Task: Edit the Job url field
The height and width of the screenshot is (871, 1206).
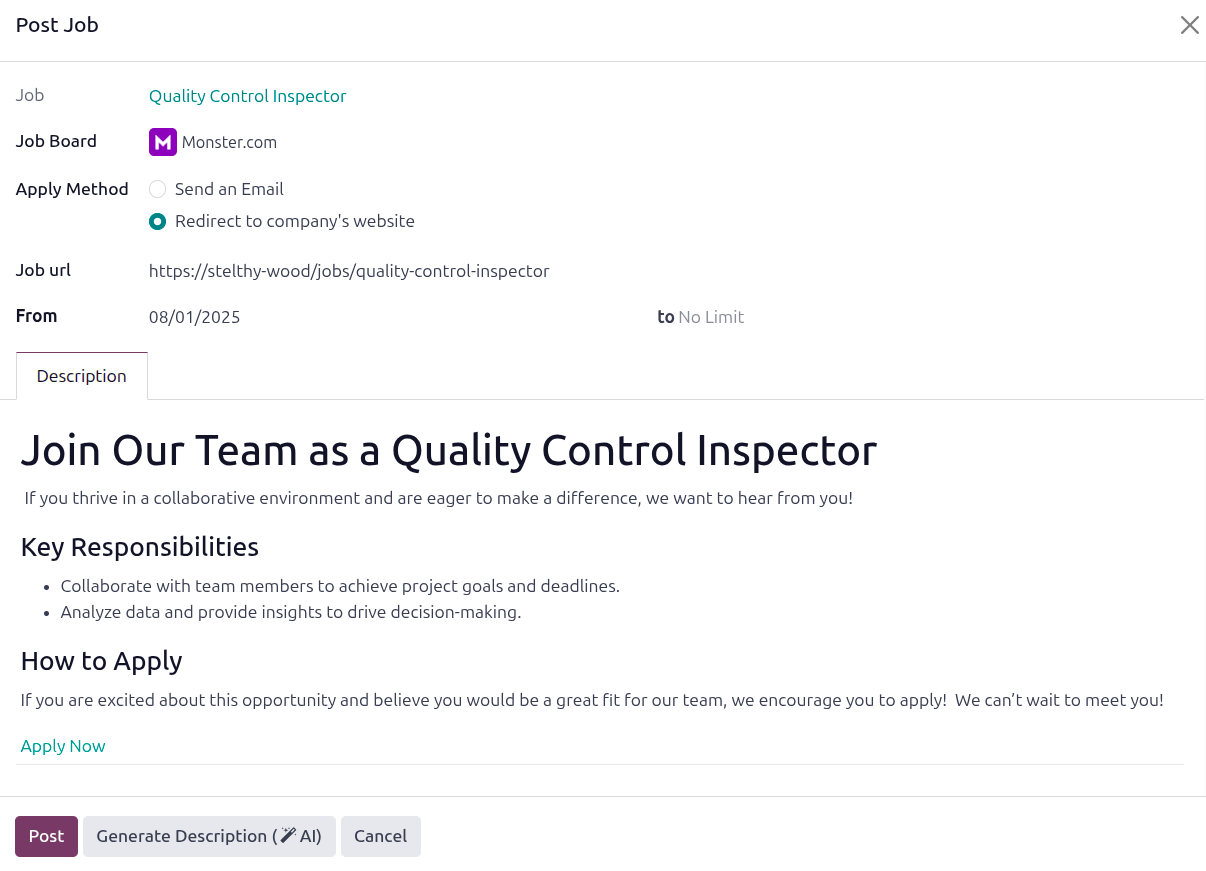Action: [x=349, y=271]
